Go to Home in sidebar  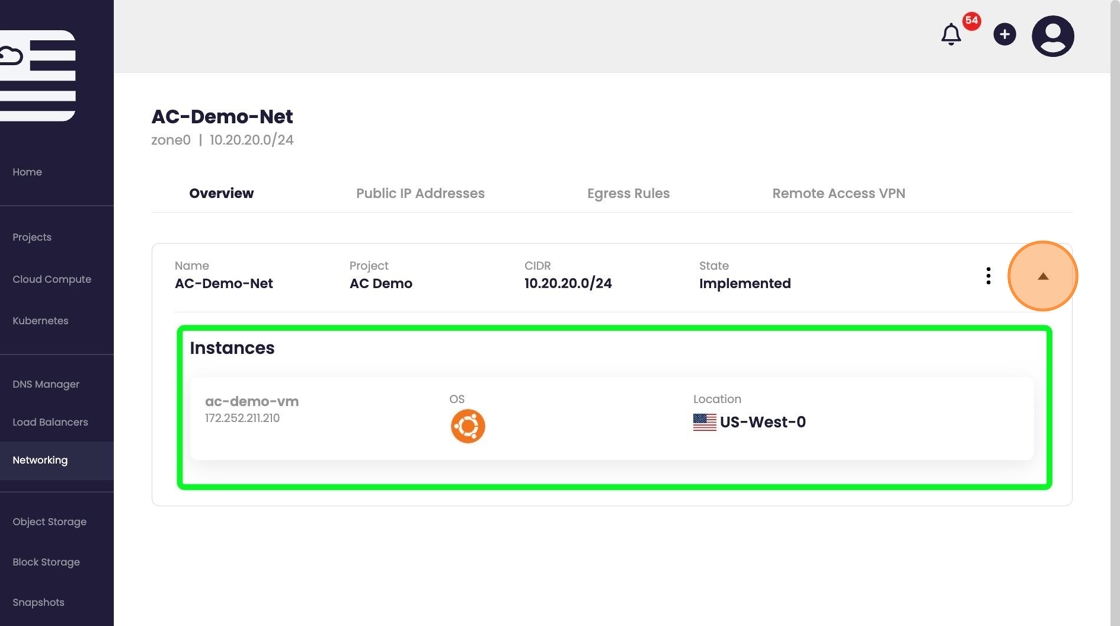tap(27, 172)
